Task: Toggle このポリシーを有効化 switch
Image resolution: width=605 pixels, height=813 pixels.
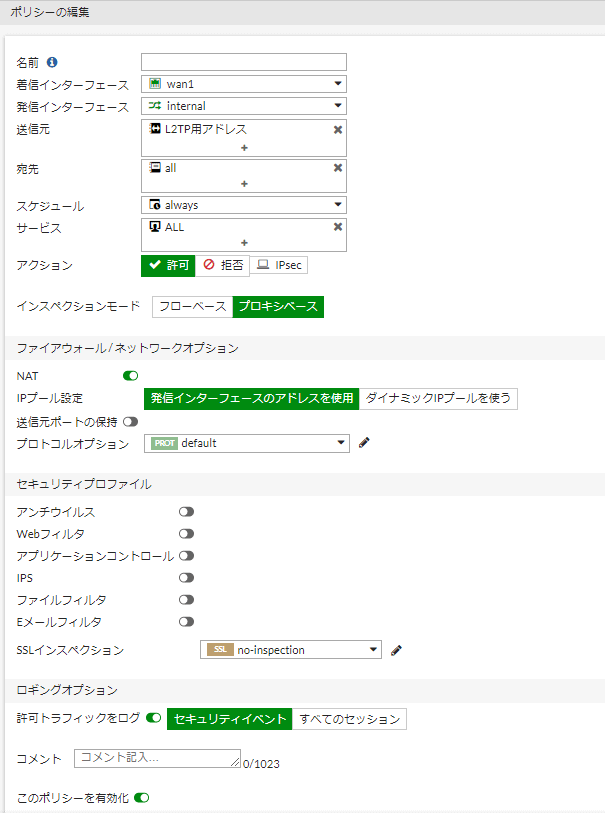Action: (x=142, y=797)
